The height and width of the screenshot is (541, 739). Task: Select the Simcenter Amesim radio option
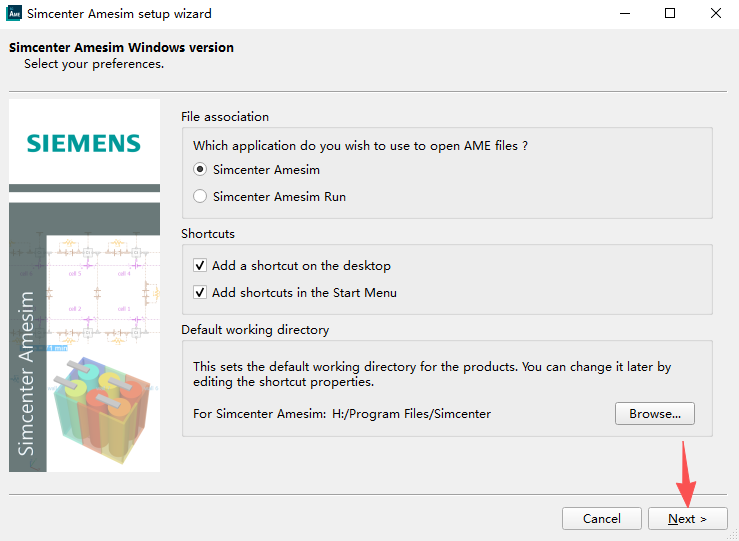(x=200, y=170)
